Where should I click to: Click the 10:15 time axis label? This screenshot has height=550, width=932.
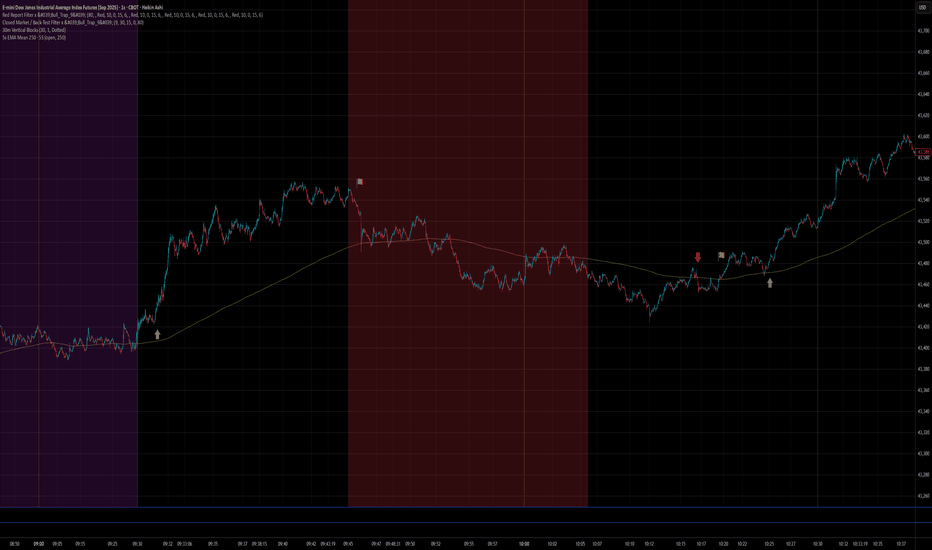click(x=681, y=544)
